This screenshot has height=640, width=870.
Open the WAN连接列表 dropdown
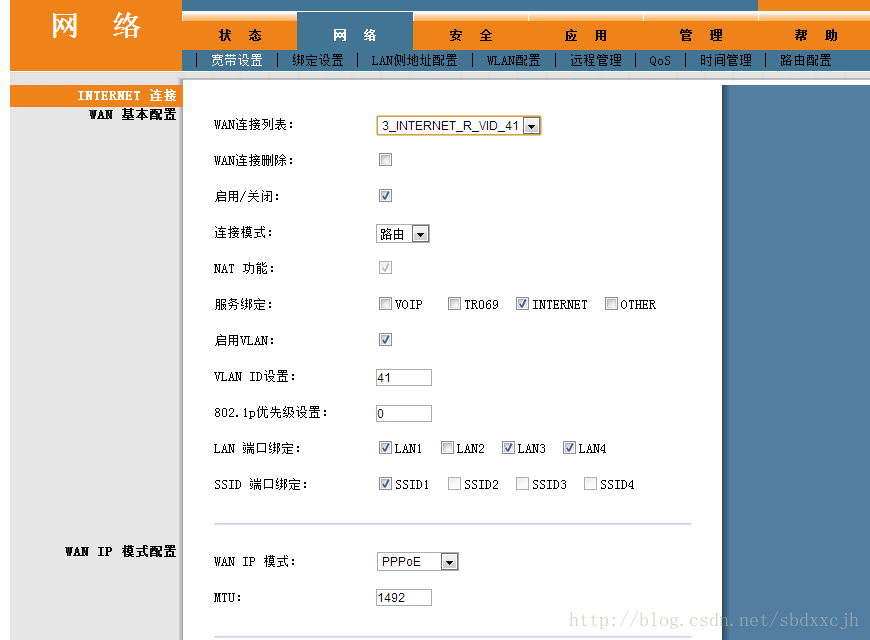pos(458,125)
